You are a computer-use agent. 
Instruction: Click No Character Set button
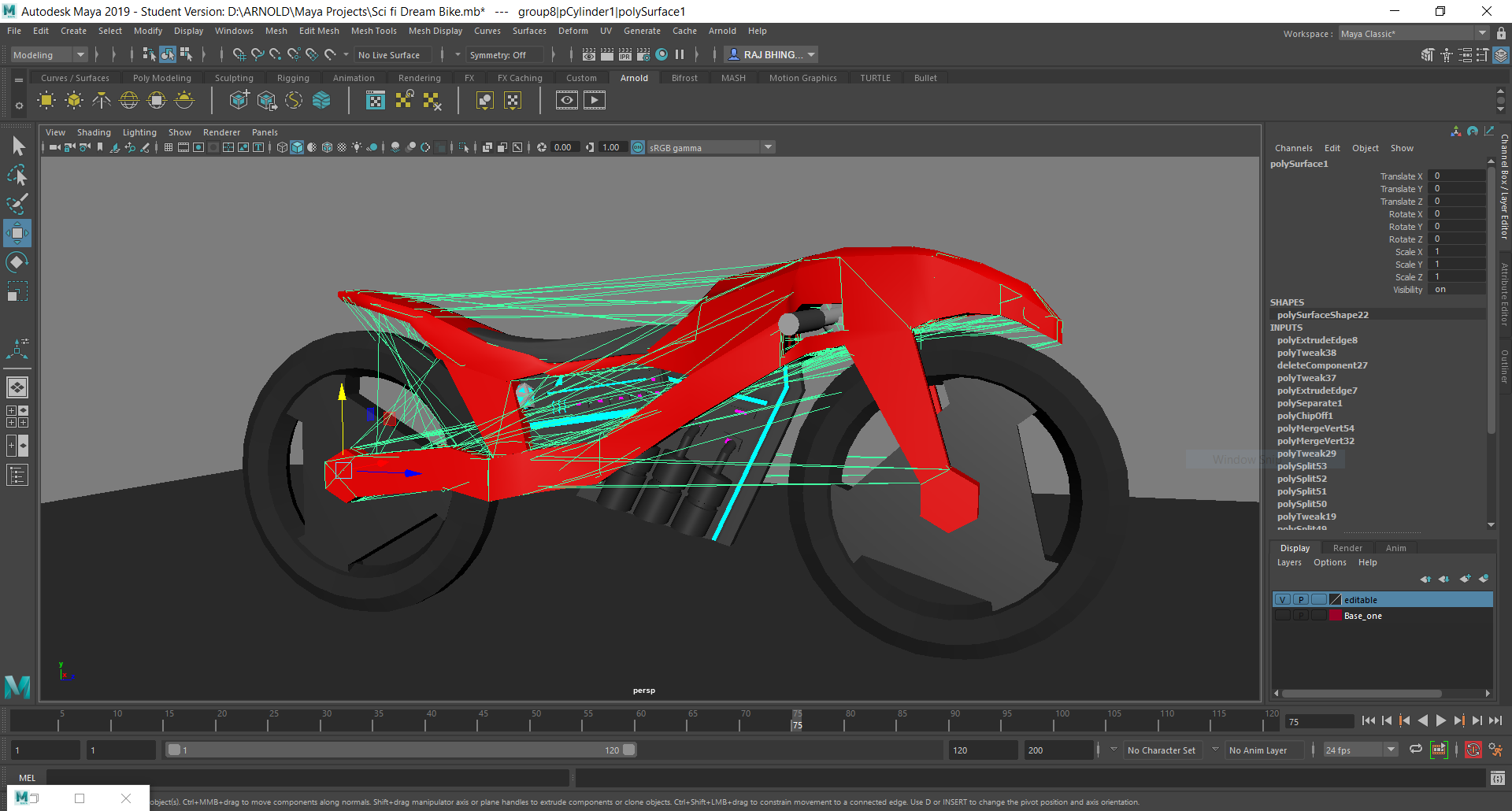(1161, 750)
